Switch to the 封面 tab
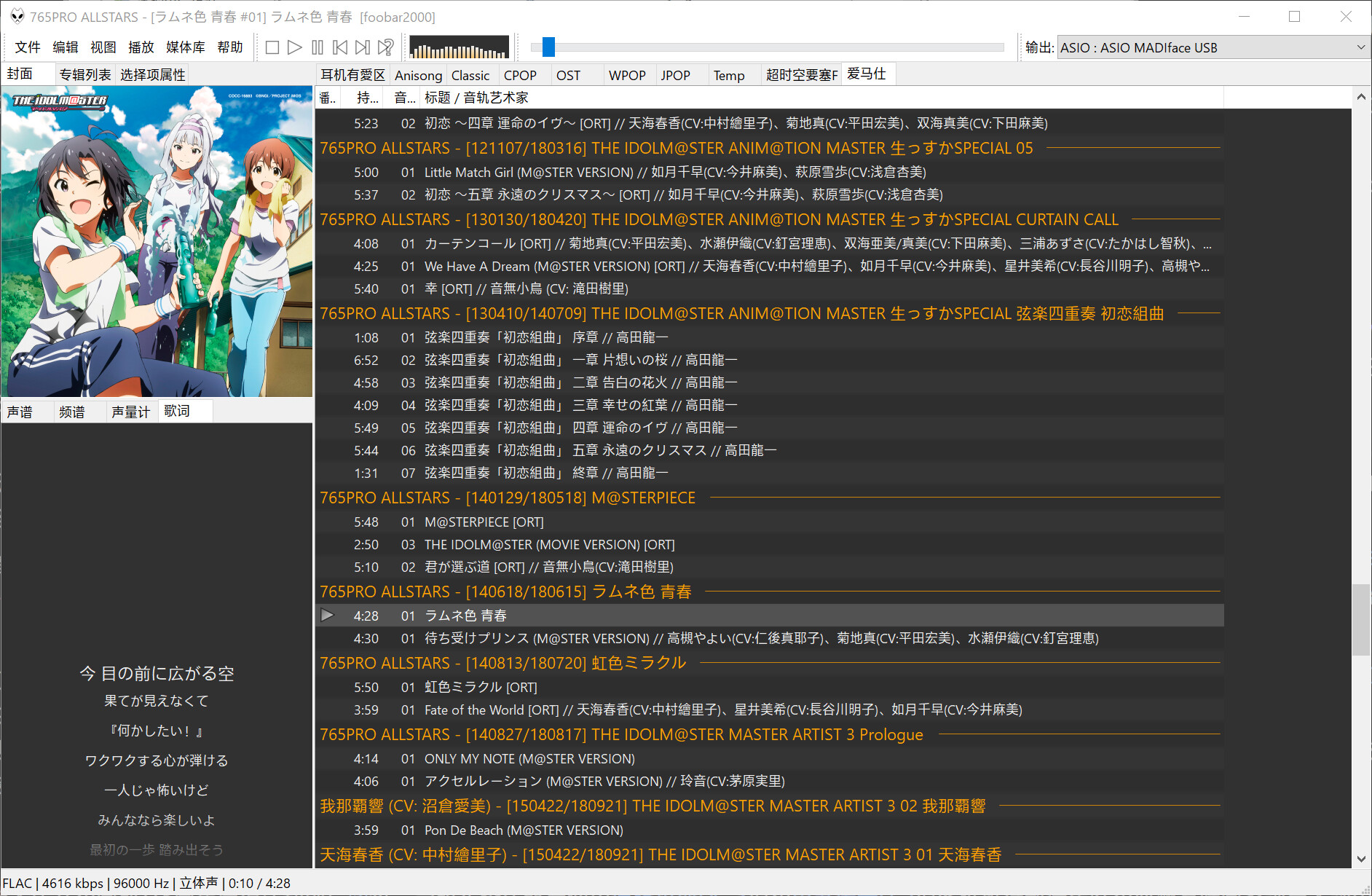Screen dimensions: 1372x896 point(28,74)
